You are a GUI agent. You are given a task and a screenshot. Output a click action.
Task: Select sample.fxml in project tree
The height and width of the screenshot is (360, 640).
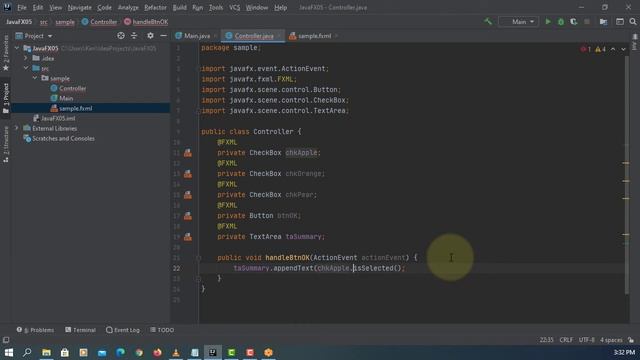tap(71, 108)
